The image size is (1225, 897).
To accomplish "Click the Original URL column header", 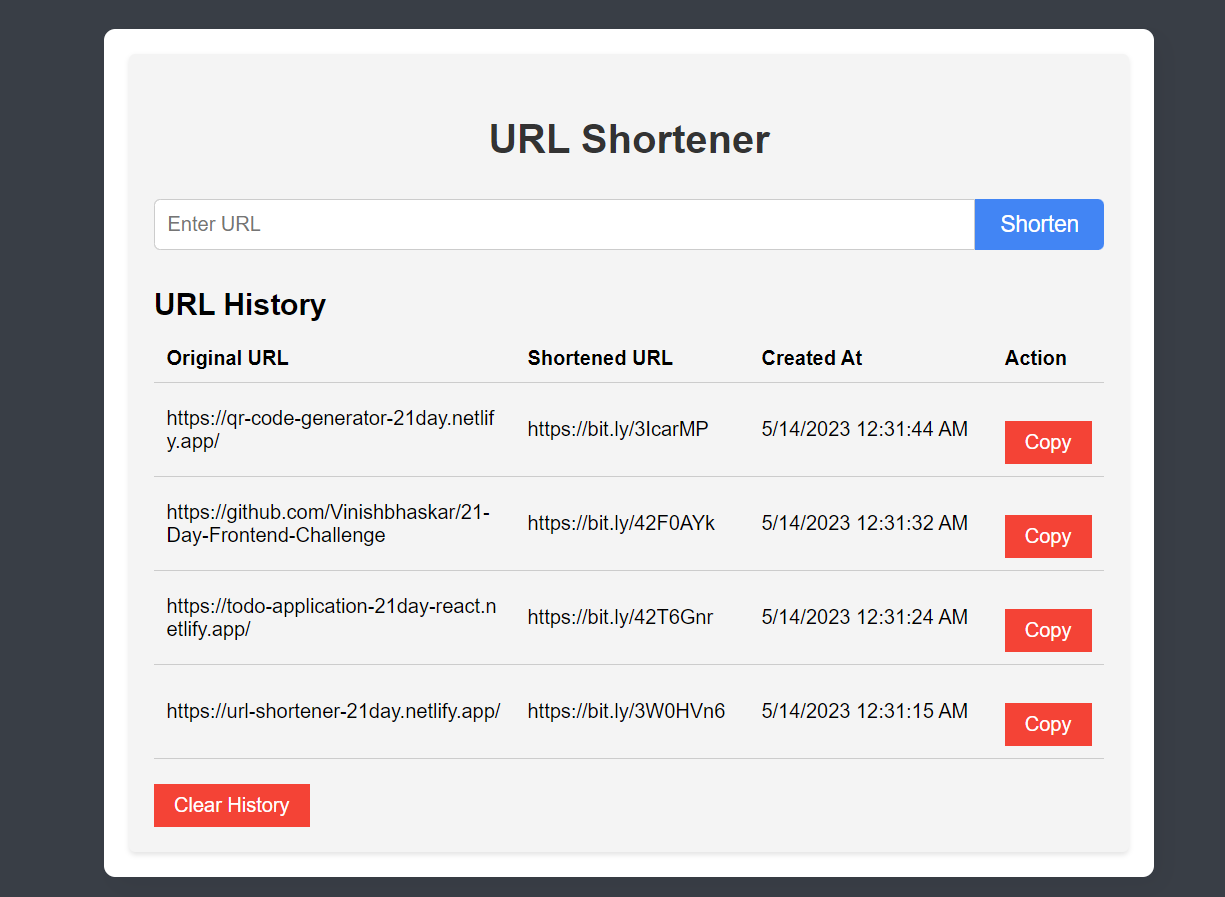I will coord(228,358).
